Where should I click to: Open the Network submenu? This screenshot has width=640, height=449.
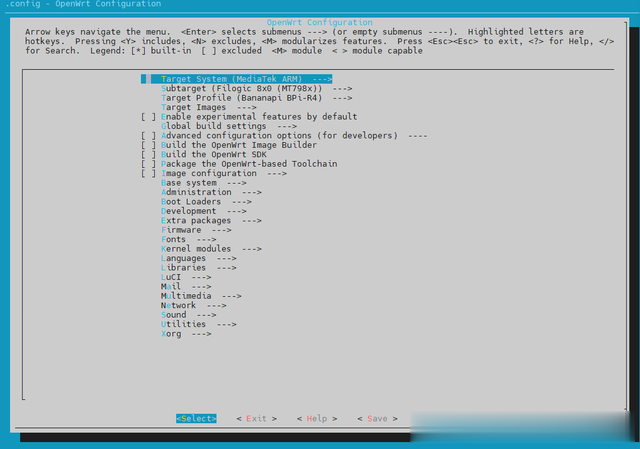pos(193,305)
